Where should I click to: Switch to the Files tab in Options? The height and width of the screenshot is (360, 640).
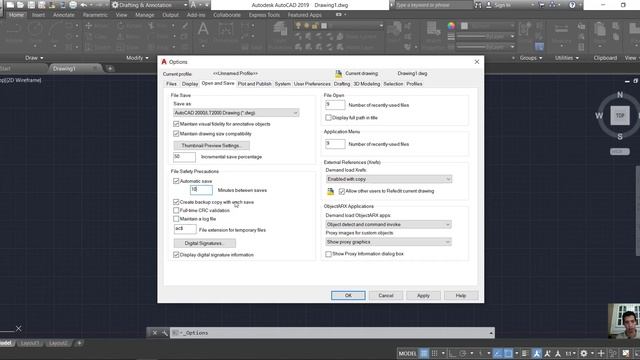click(x=171, y=84)
